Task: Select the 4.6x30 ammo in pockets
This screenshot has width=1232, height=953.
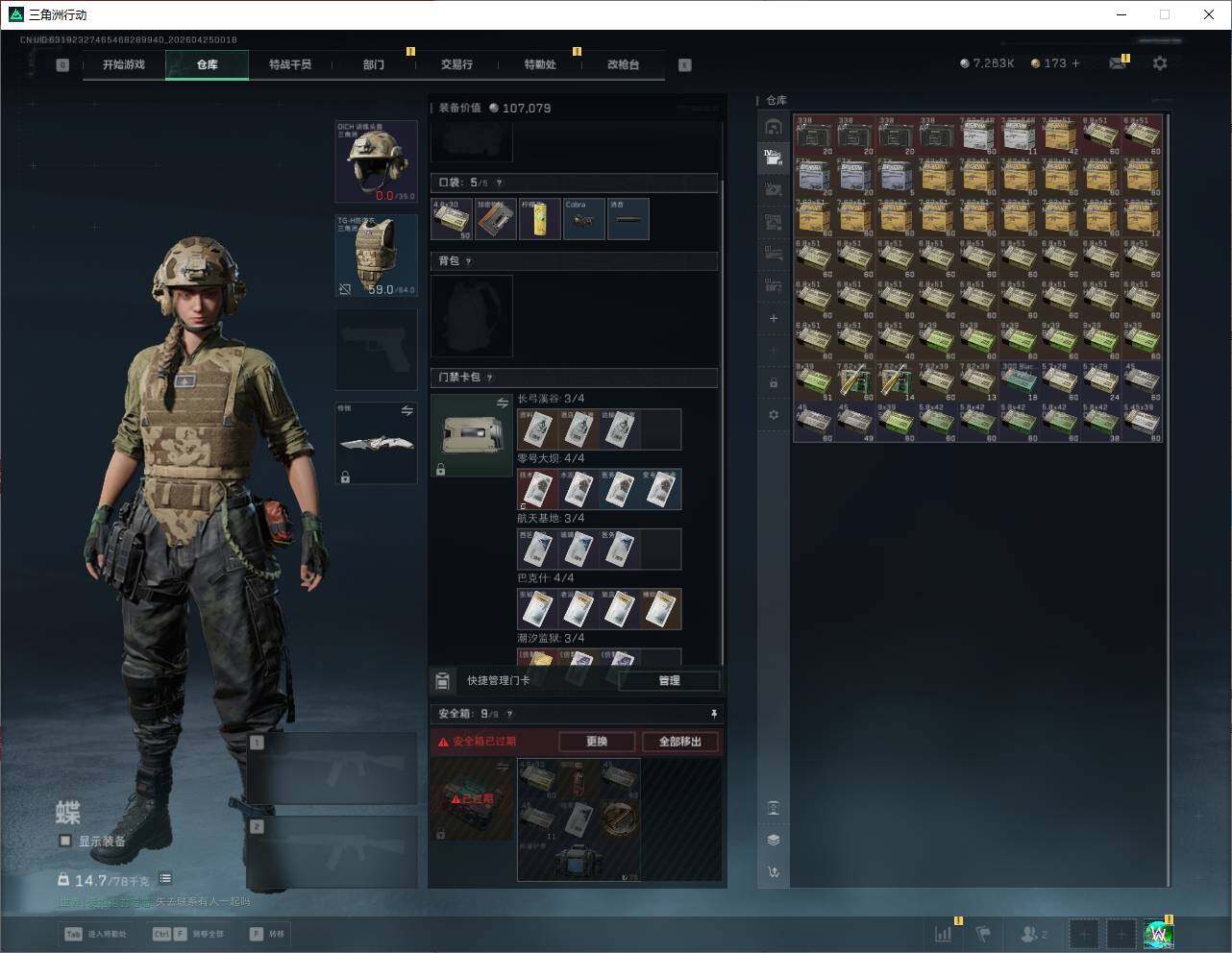Action: click(x=452, y=219)
